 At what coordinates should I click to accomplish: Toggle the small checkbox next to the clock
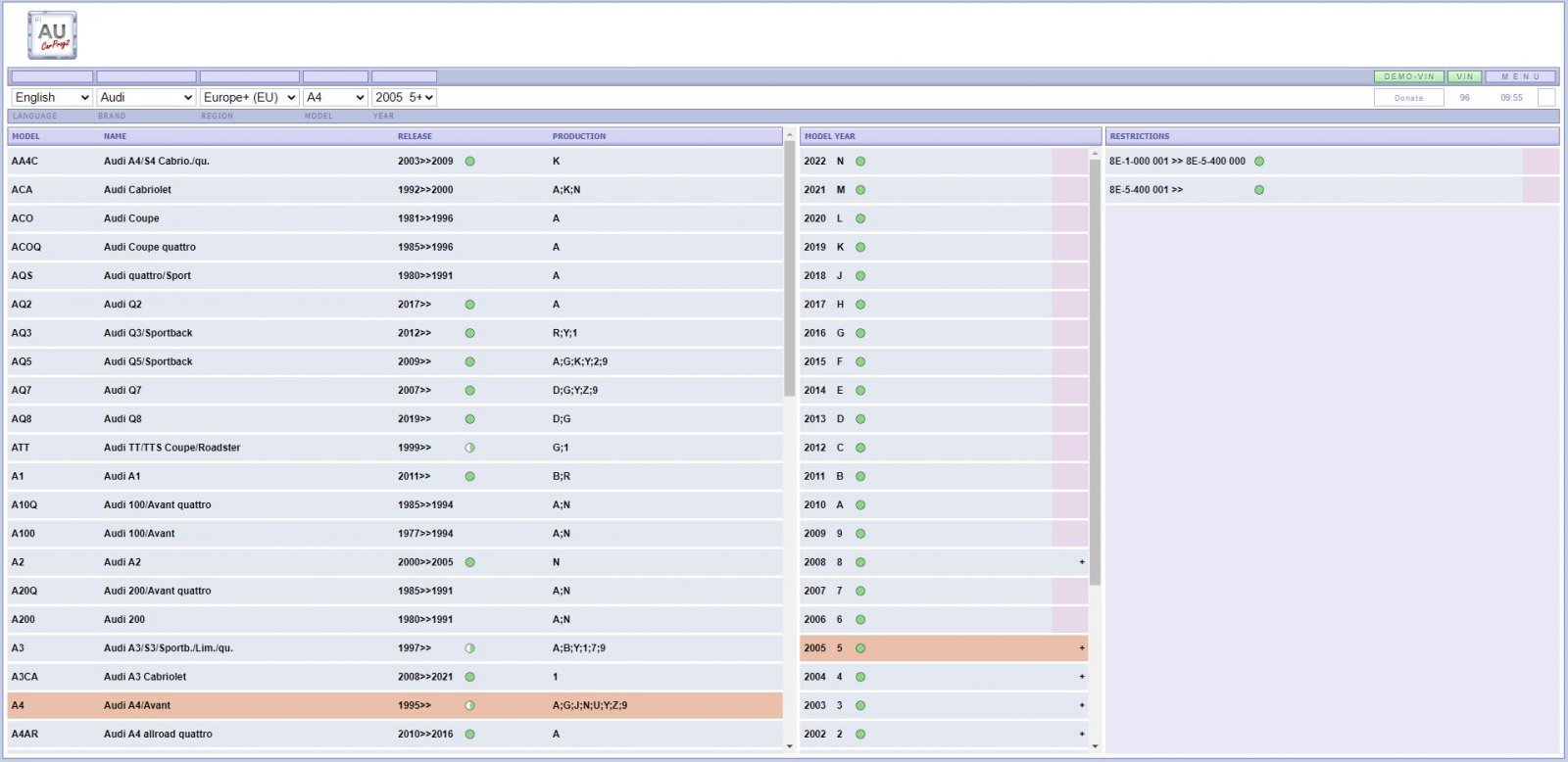pyautogui.click(x=1546, y=97)
